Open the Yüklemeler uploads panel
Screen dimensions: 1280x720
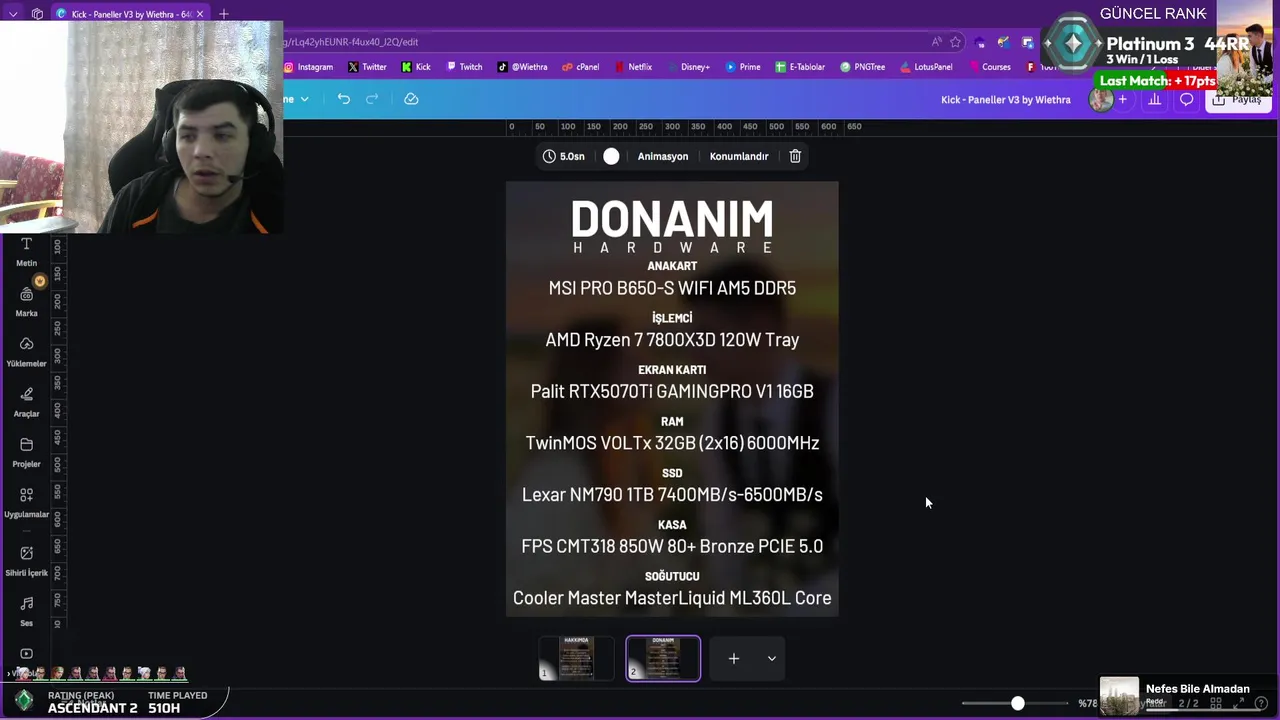point(27,352)
